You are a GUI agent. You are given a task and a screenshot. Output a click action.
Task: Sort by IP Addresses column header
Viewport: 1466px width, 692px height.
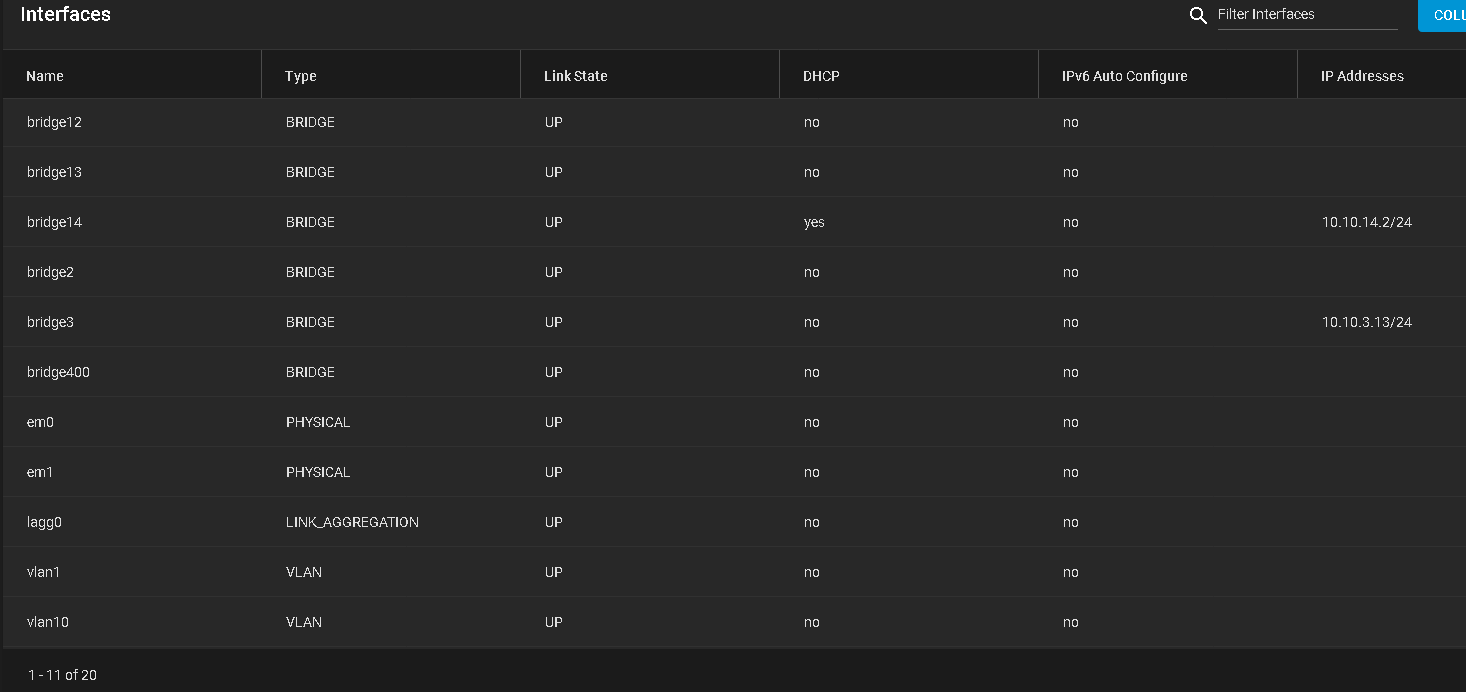tap(1362, 76)
